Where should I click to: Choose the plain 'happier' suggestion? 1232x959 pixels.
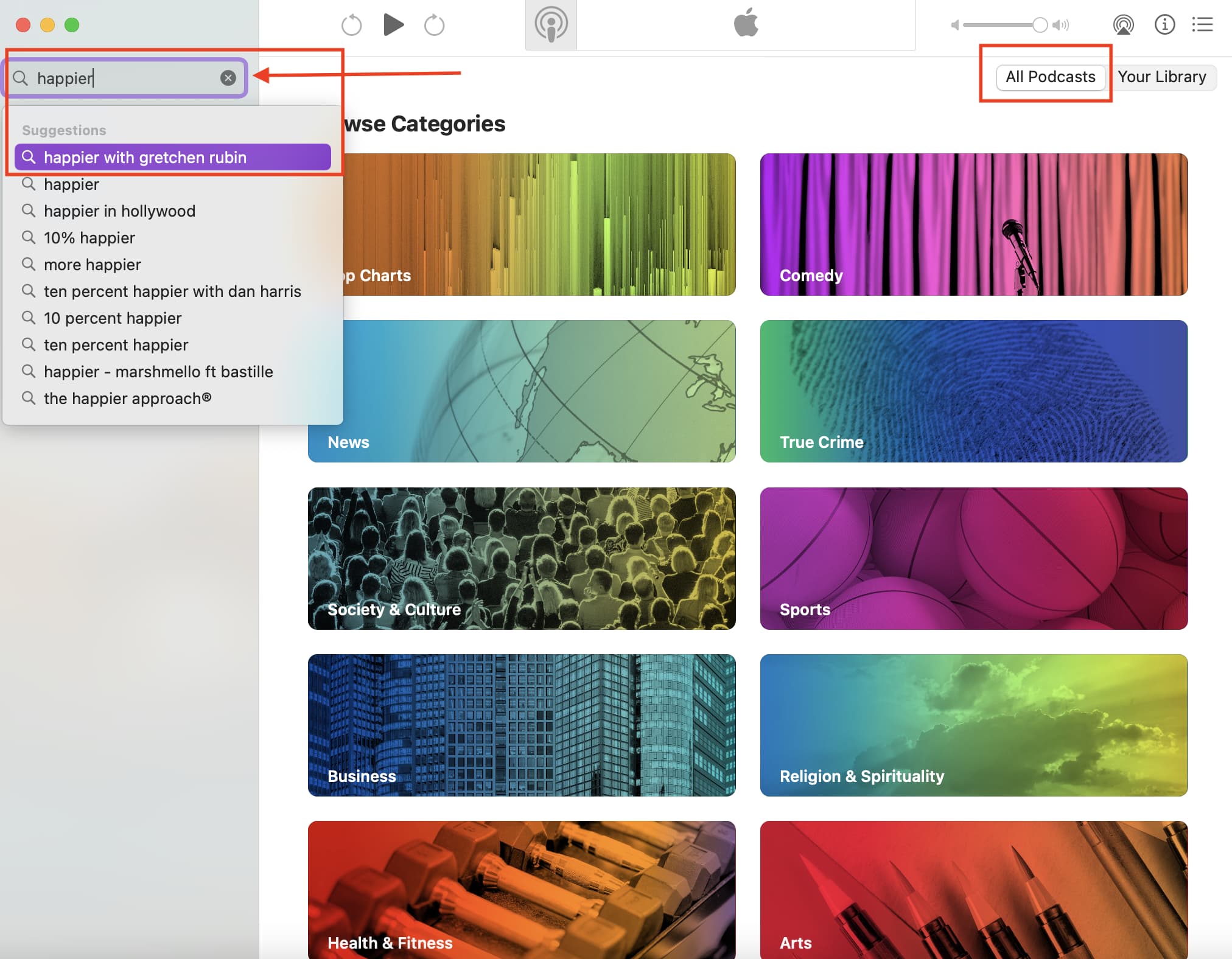coord(173,184)
